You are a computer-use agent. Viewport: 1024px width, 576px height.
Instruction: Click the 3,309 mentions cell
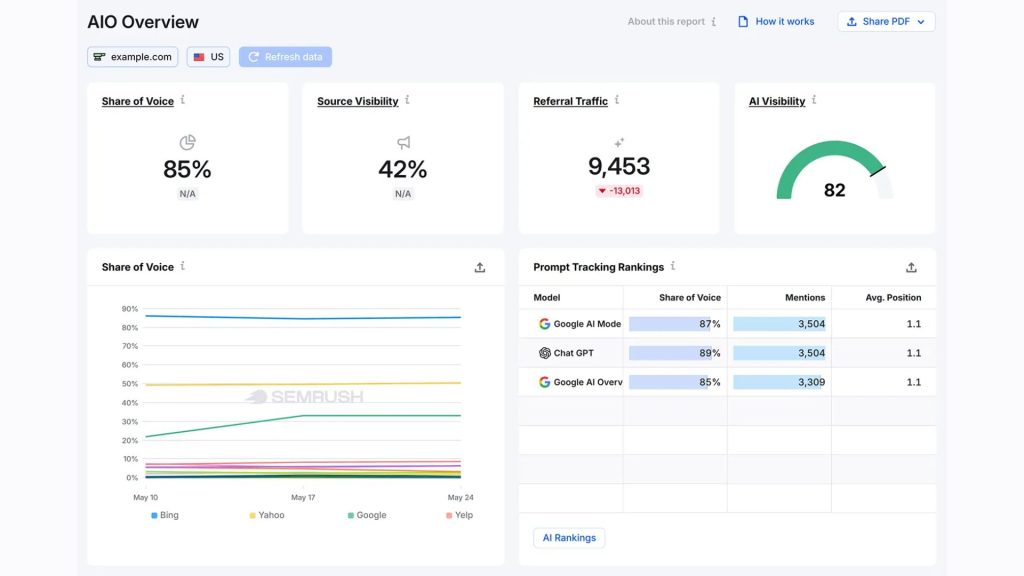tap(779, 382)
